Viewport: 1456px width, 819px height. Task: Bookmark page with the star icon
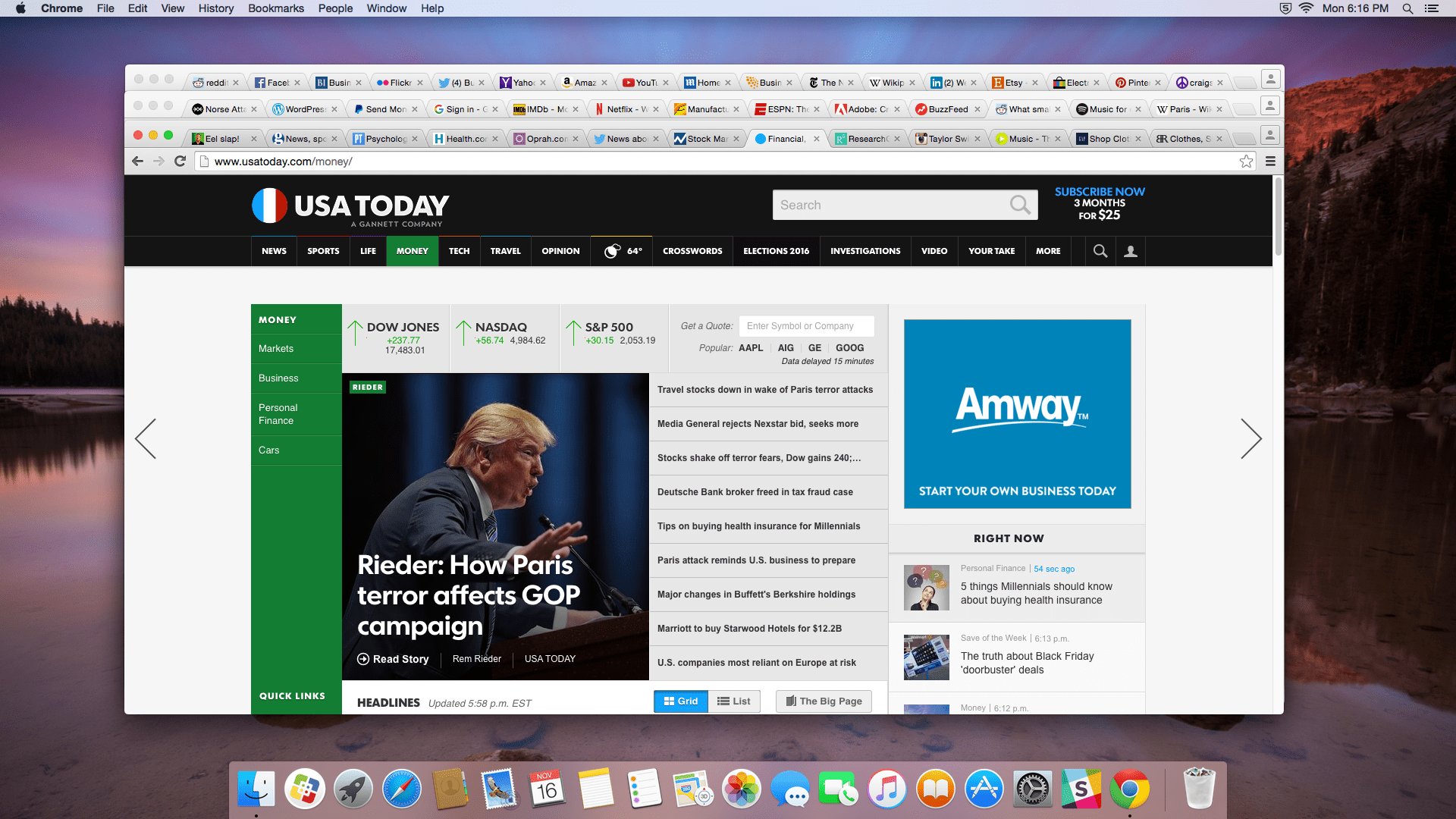pos(1246,161)
